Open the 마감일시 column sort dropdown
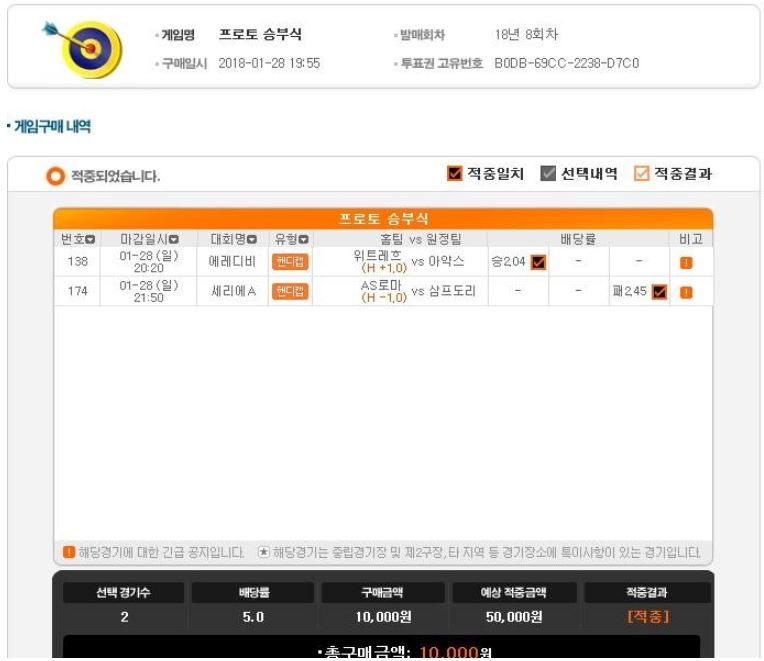 click(174, 240)
